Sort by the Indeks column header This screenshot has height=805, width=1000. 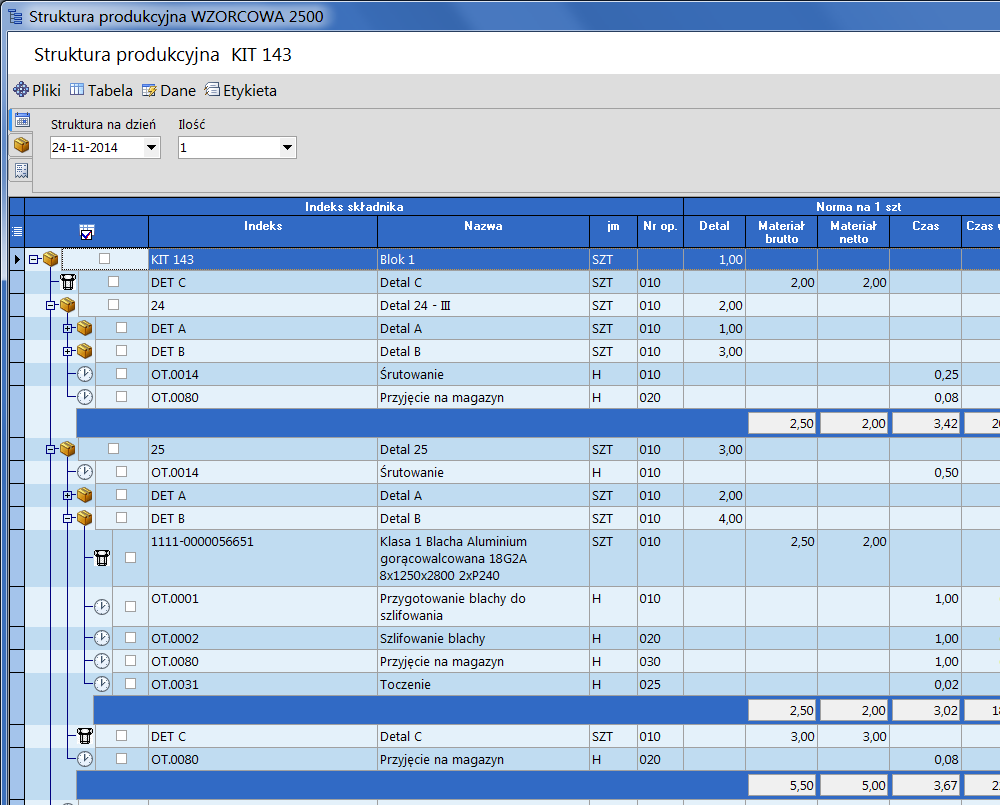pyautogui.click(x=263, y=232)
